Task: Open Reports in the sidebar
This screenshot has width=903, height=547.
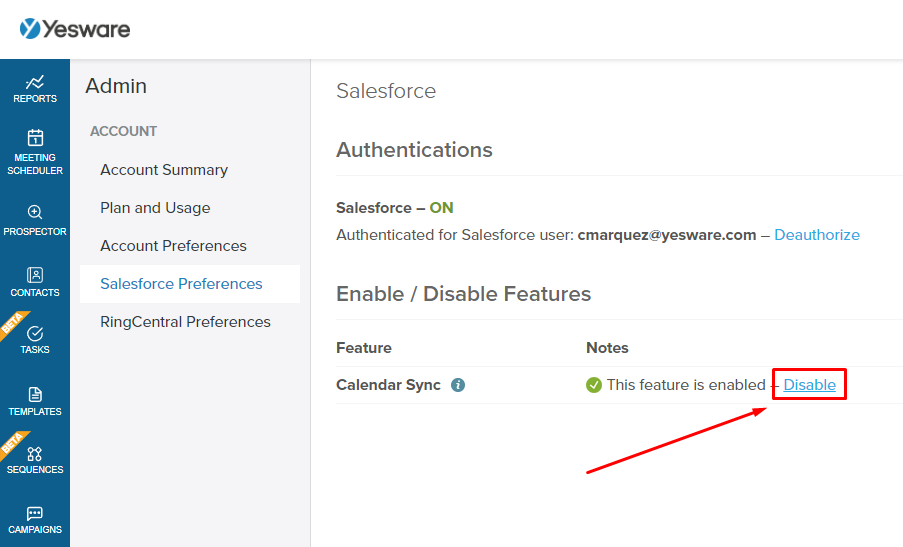Action: coord(35,89)
